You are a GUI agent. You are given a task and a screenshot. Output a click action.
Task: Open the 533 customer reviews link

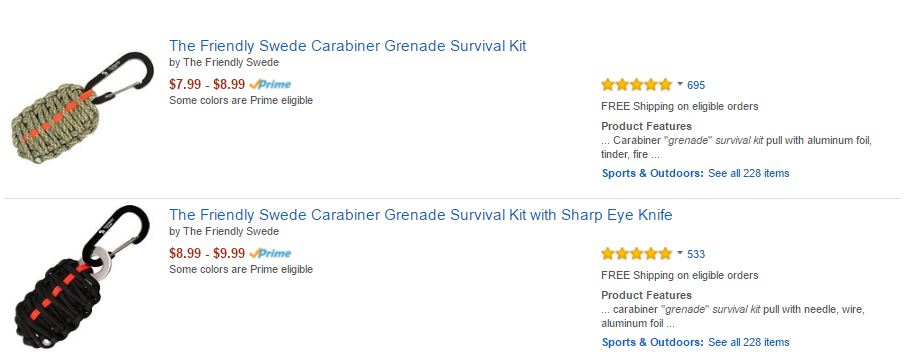coord(696,254)
